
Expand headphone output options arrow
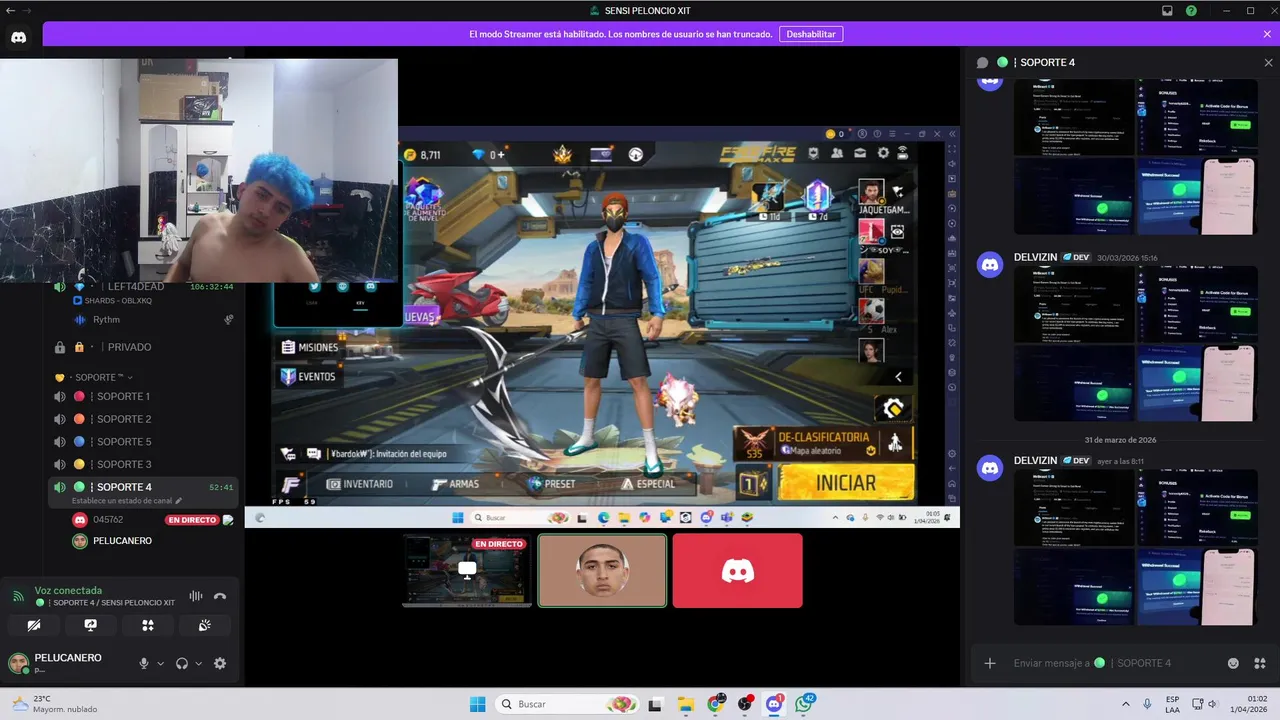click(198, 663)
